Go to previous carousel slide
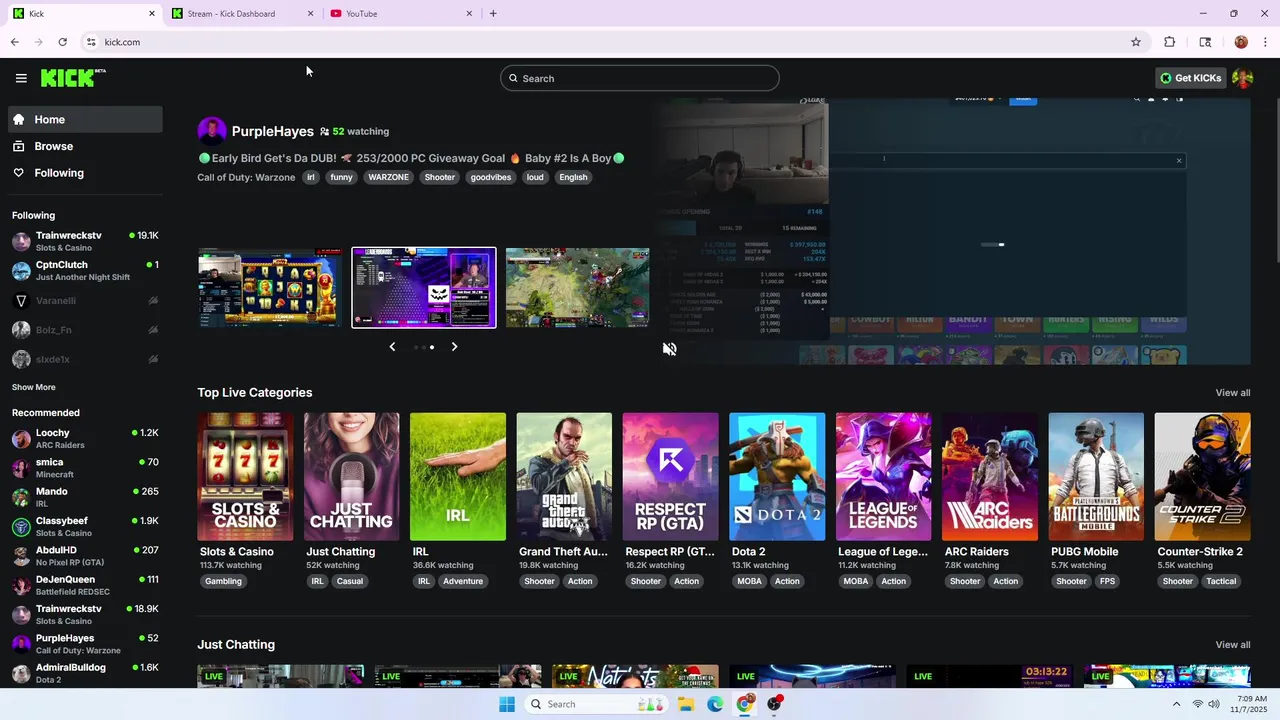1280x720 pixels. click(x=392, y=347)
